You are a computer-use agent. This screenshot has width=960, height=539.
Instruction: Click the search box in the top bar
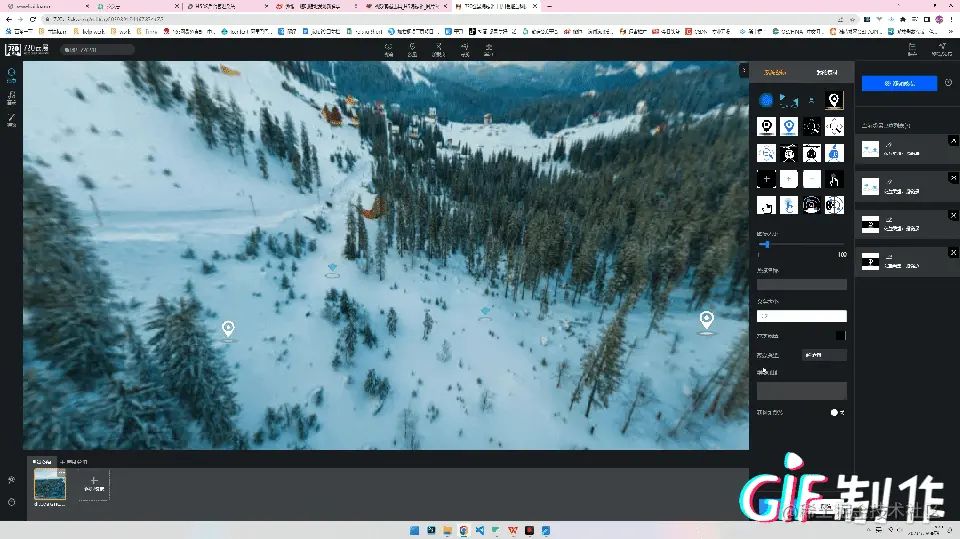click(x=98, y=50)
